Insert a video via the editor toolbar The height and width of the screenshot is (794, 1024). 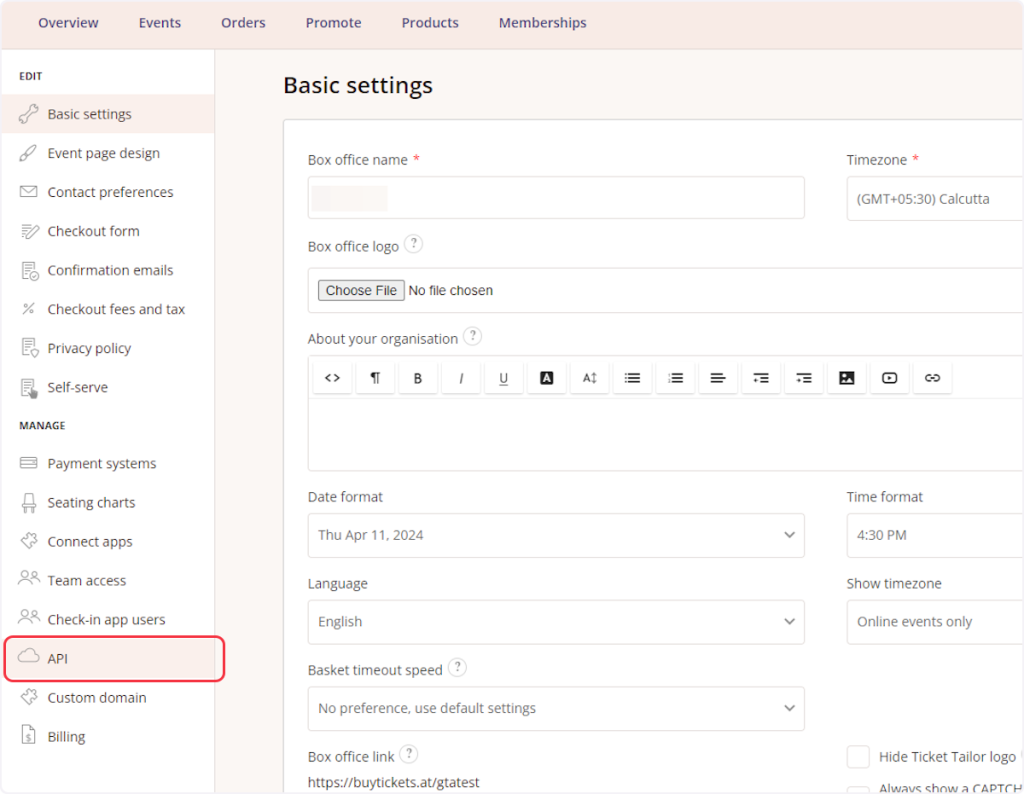tap(889, 378)
